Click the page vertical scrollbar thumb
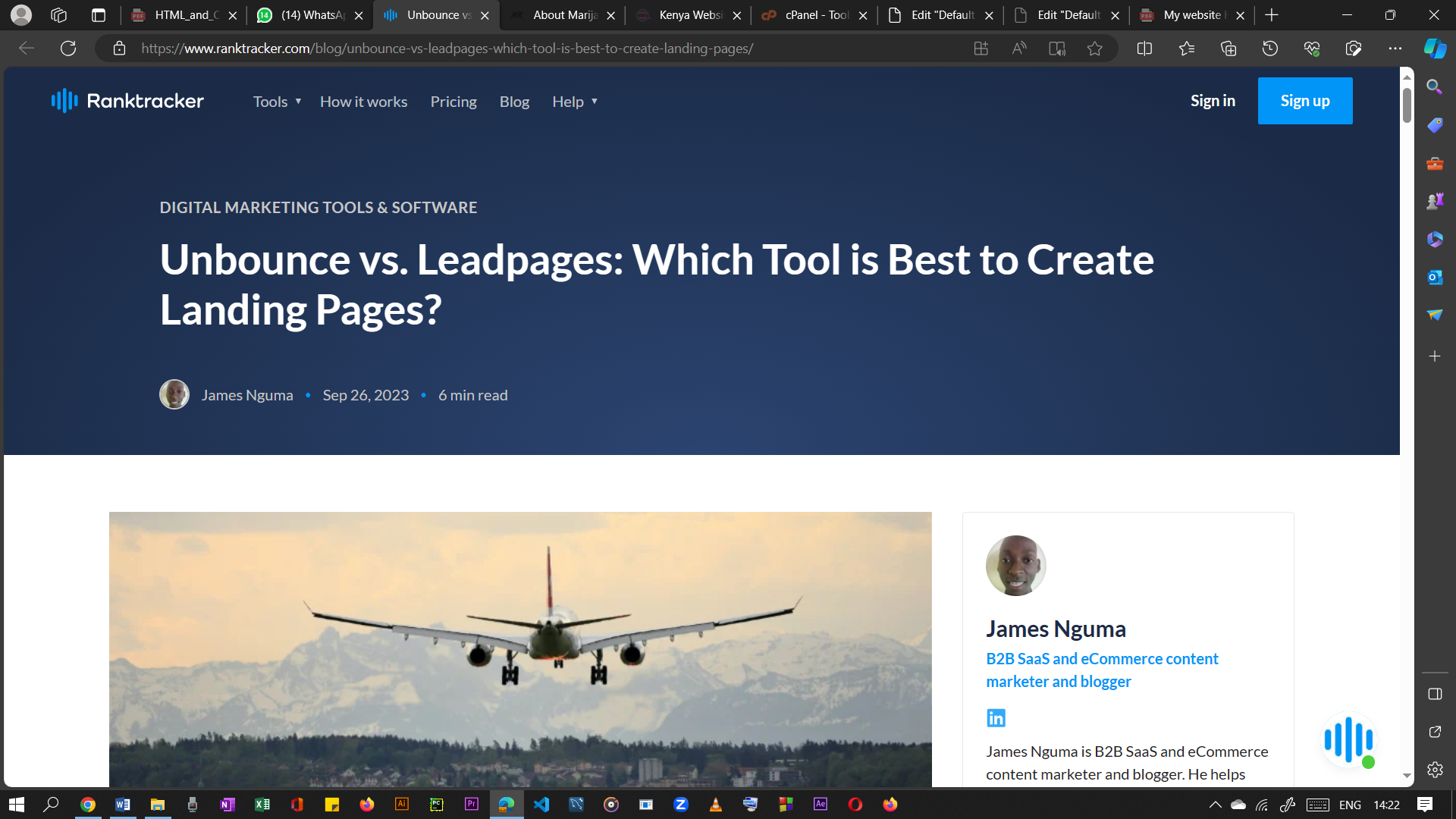This screenshot has height=819, width=1456. click(x=1407, y=105)
